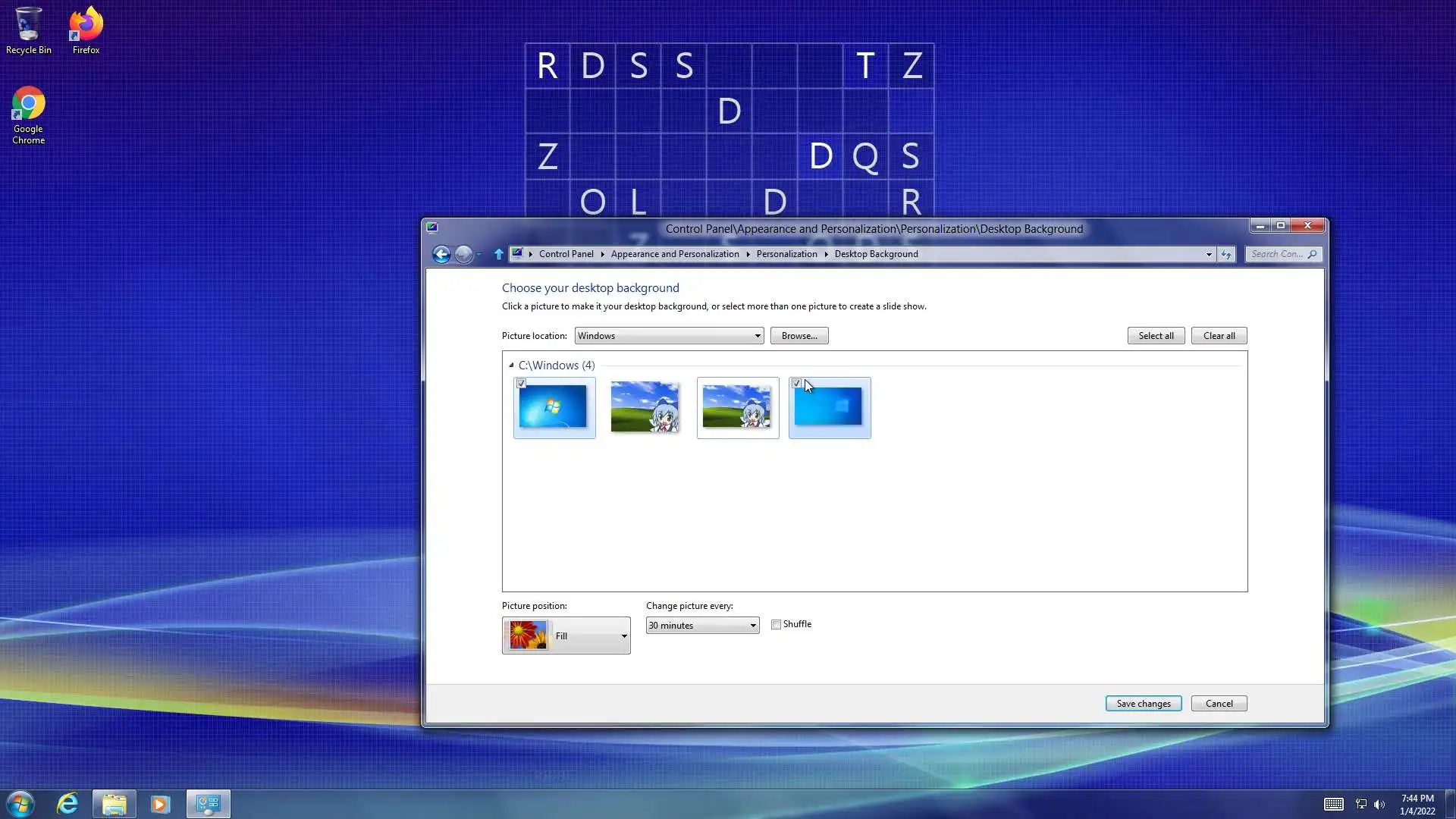This screenshot has height=819, width=1456.
Task: Launch Windows Media Player from taskbar
Action: pyautogui.click(x=160, y=803)
